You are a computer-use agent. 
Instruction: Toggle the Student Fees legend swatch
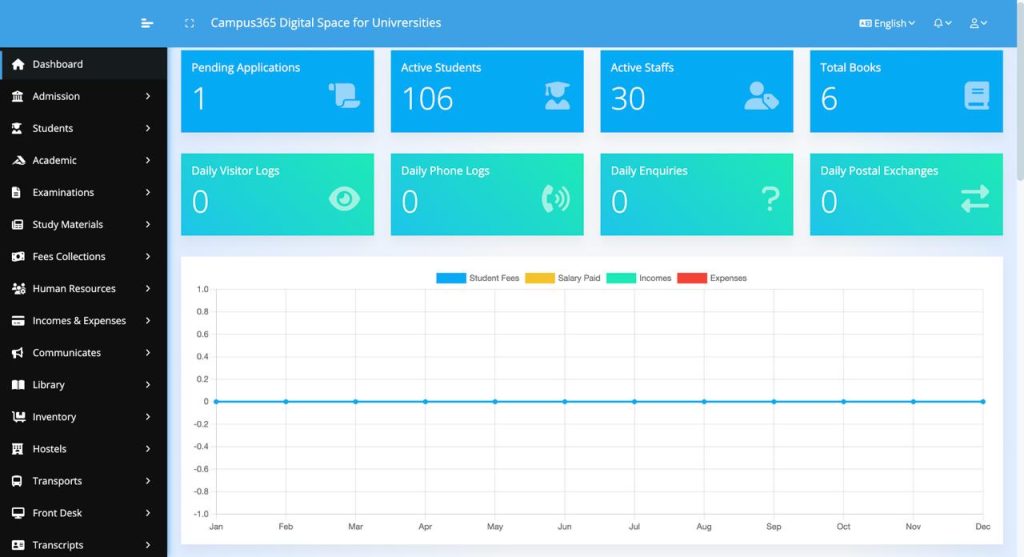tap(451, 278)
